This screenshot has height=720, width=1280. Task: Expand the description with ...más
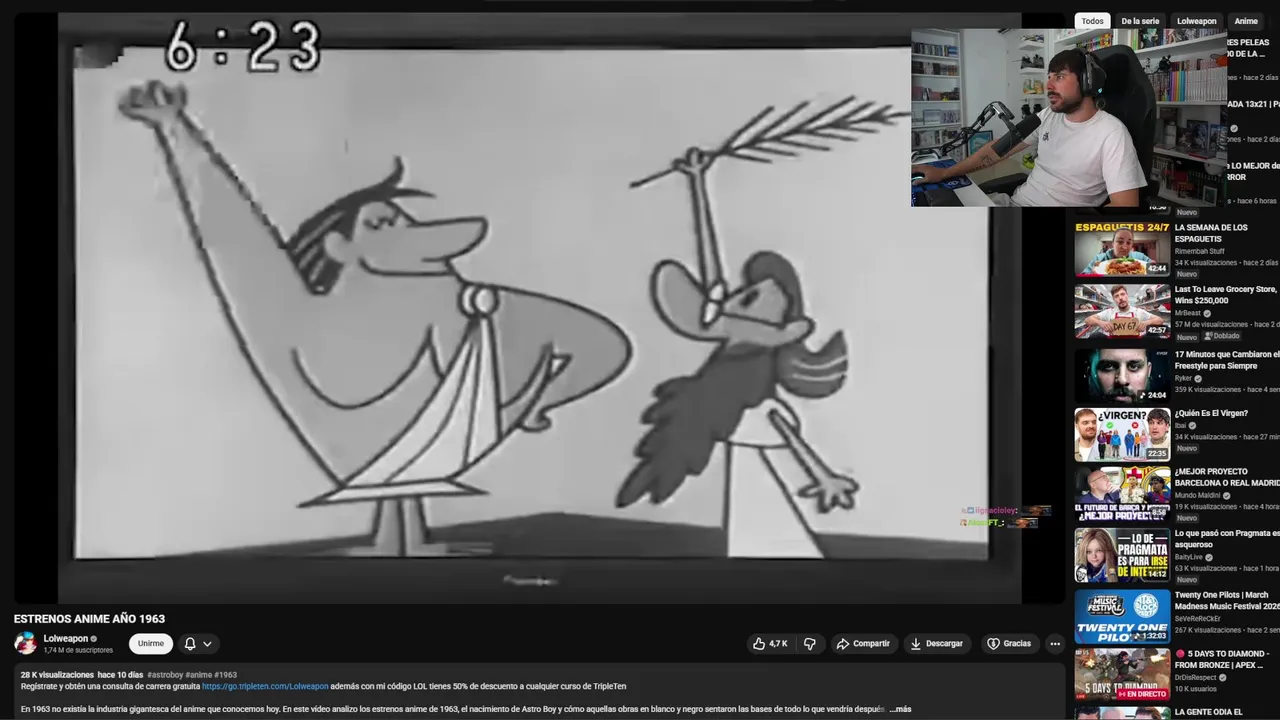coord(900,709)
